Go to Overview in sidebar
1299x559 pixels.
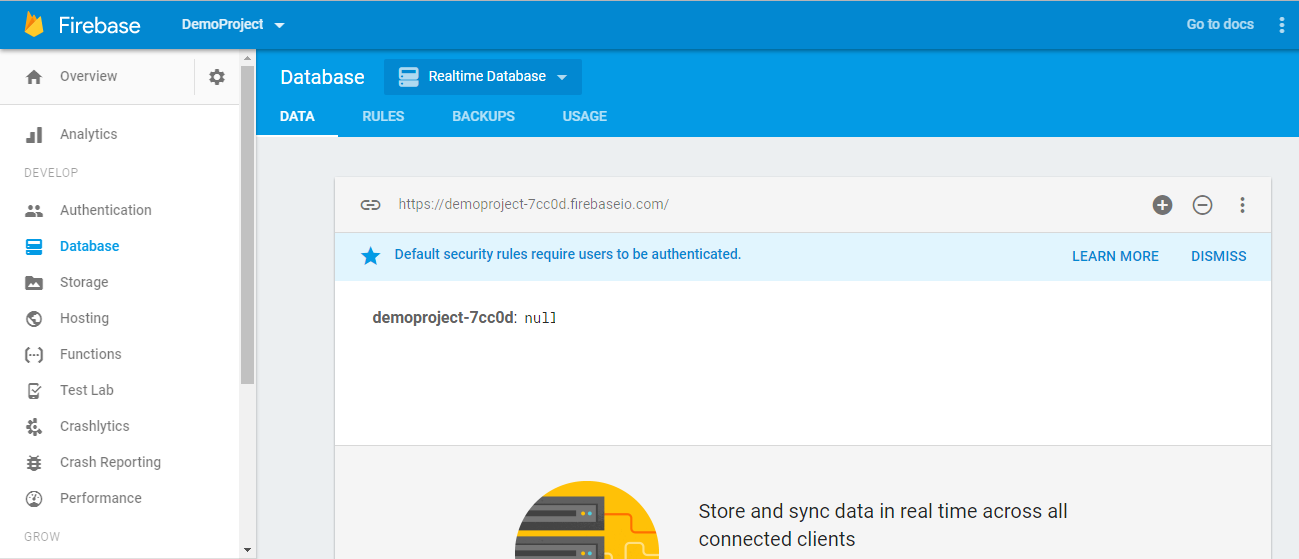(x=88, y=76)
